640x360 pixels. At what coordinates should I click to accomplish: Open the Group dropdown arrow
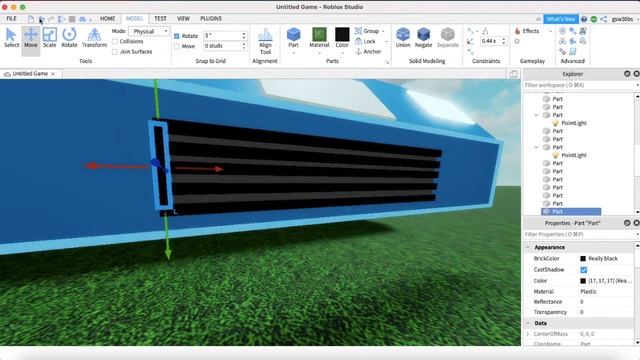(x=383, y=31)
